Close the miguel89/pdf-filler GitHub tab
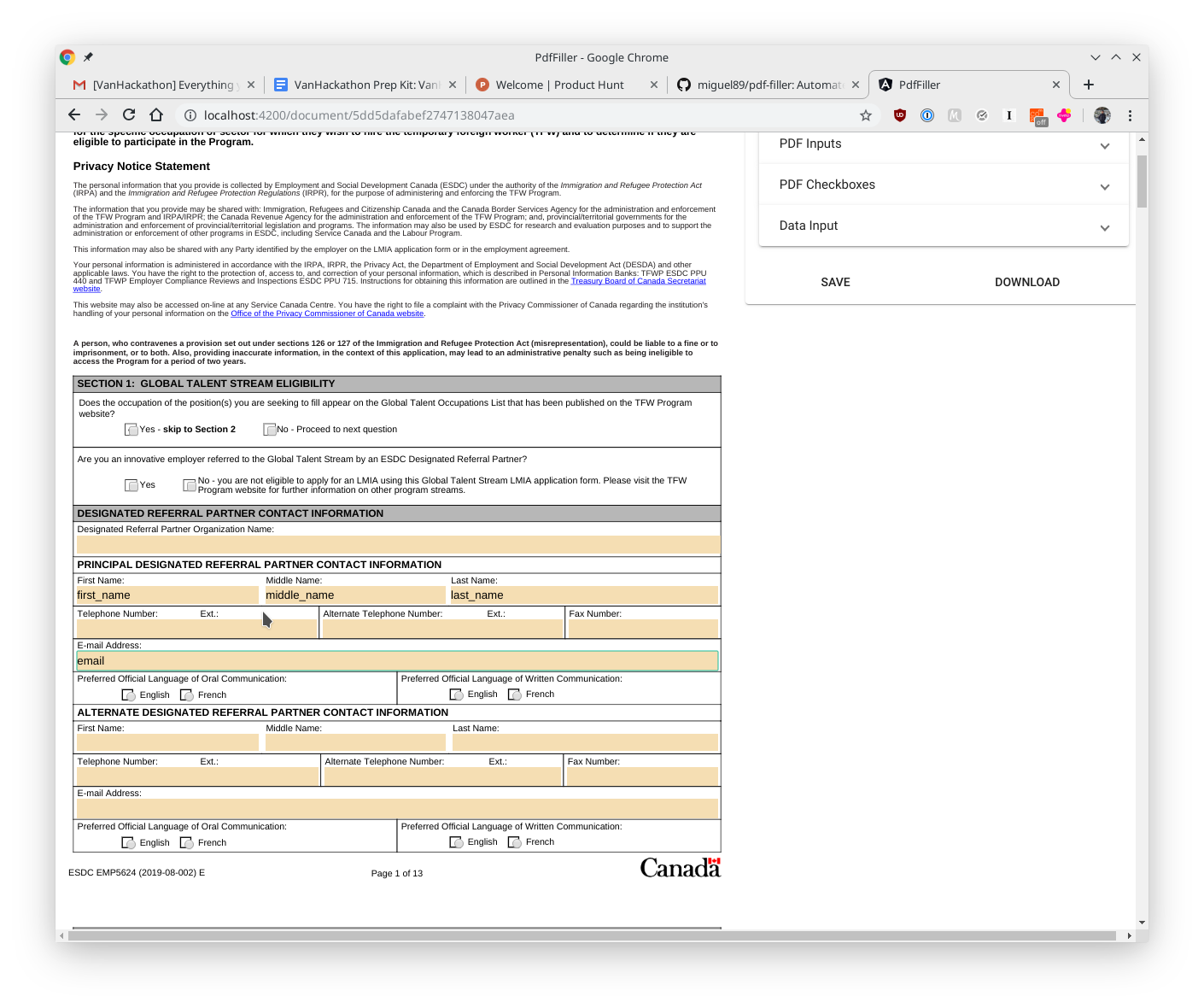Viewport: 1204px width, 1008px height. click(856, 85)
